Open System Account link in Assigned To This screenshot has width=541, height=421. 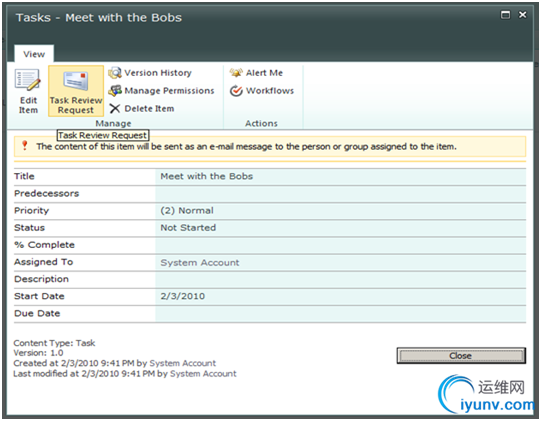point(200,263)
